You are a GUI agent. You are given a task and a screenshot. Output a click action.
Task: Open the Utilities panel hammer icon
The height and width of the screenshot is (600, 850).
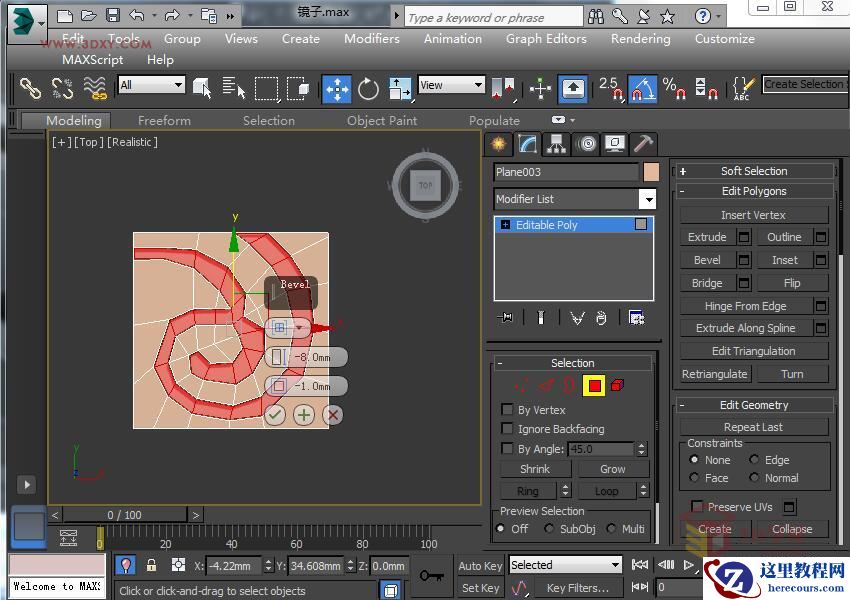point(642,144)
